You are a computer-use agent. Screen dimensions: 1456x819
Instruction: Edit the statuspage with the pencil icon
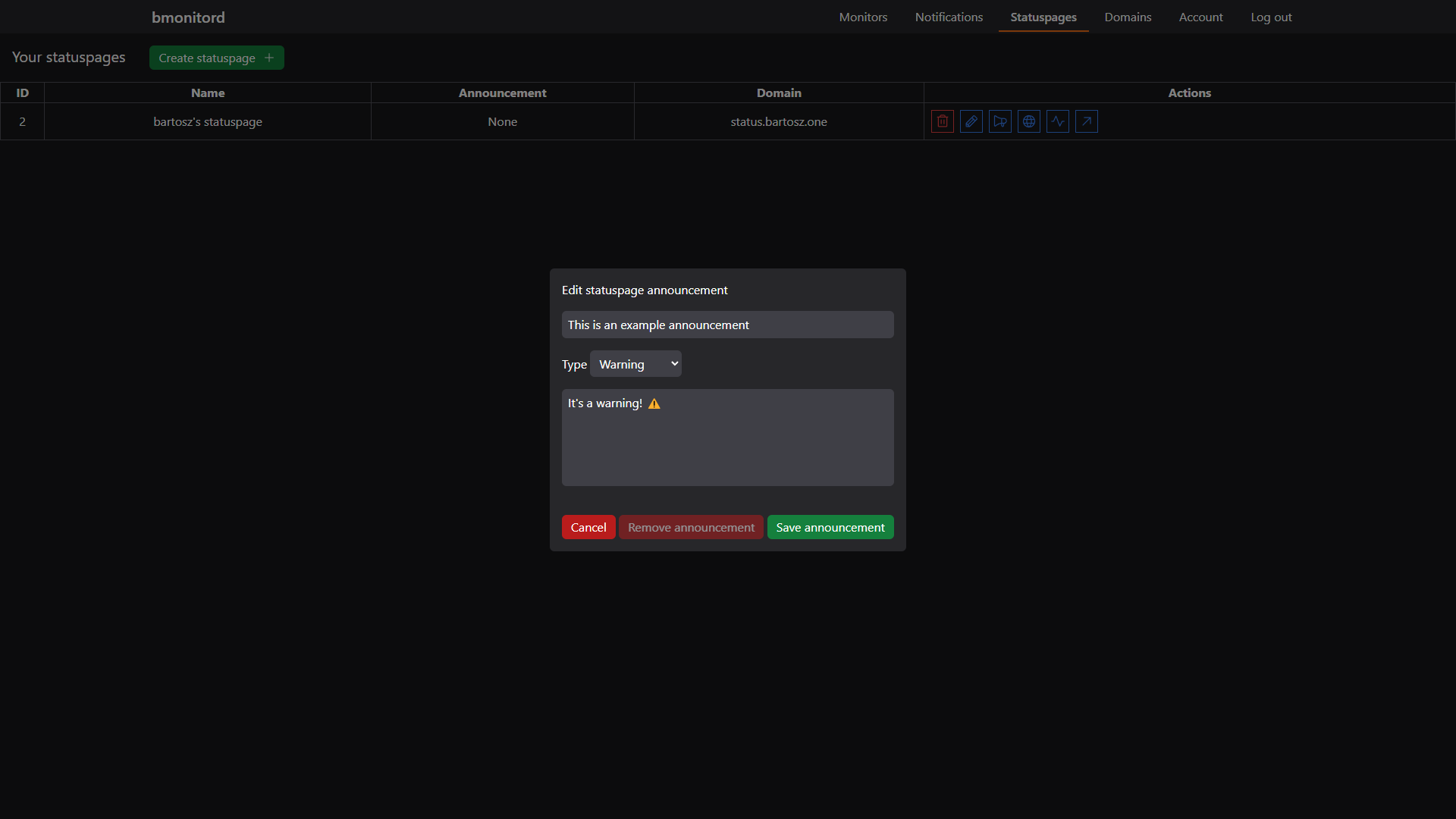coord(971,121)
